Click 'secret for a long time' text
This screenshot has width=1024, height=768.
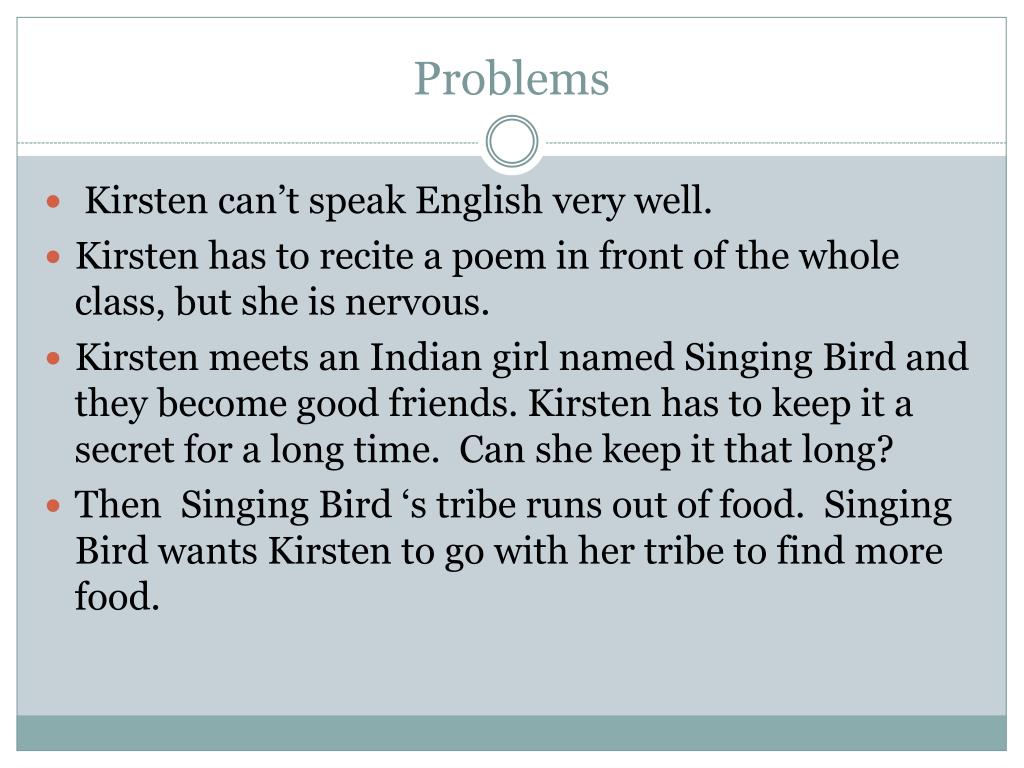[x=257, y=450]
